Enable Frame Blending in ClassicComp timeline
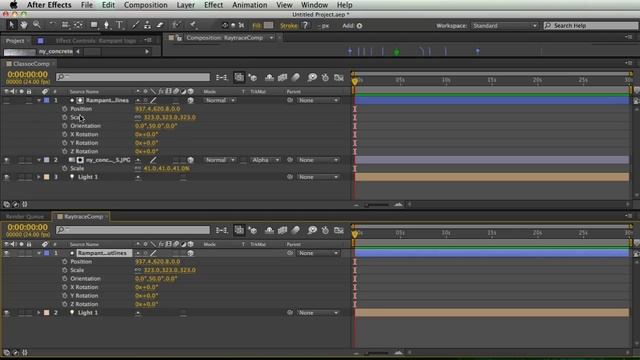Screen dimensions: 640x360 click(x=282, y=77)
